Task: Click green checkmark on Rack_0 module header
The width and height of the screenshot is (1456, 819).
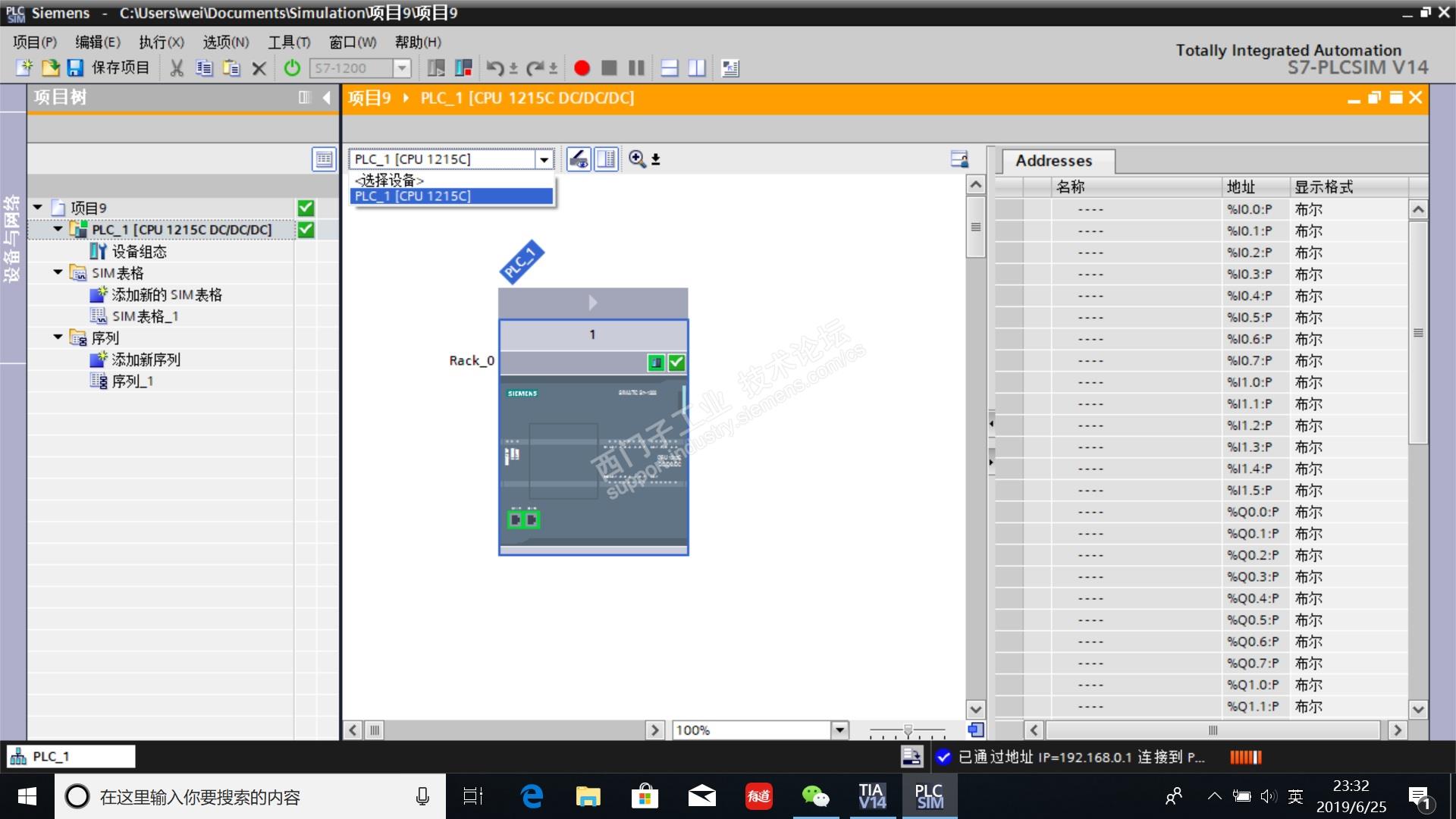Action: pyautogui.click(x=676, y=362)
